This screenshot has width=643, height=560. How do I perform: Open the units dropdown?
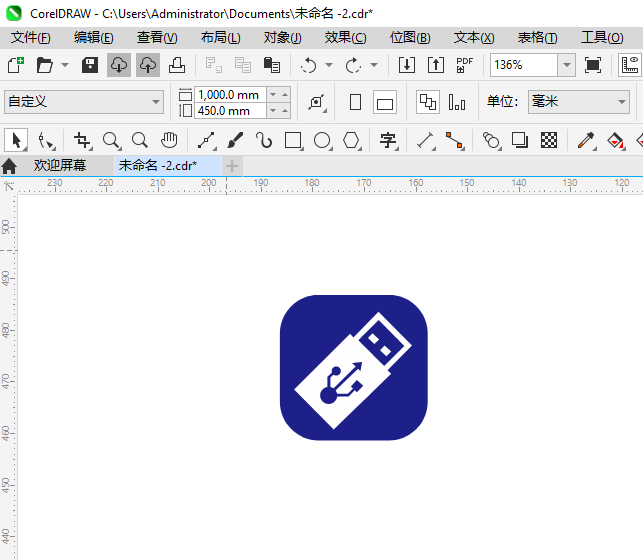[622, 102]
